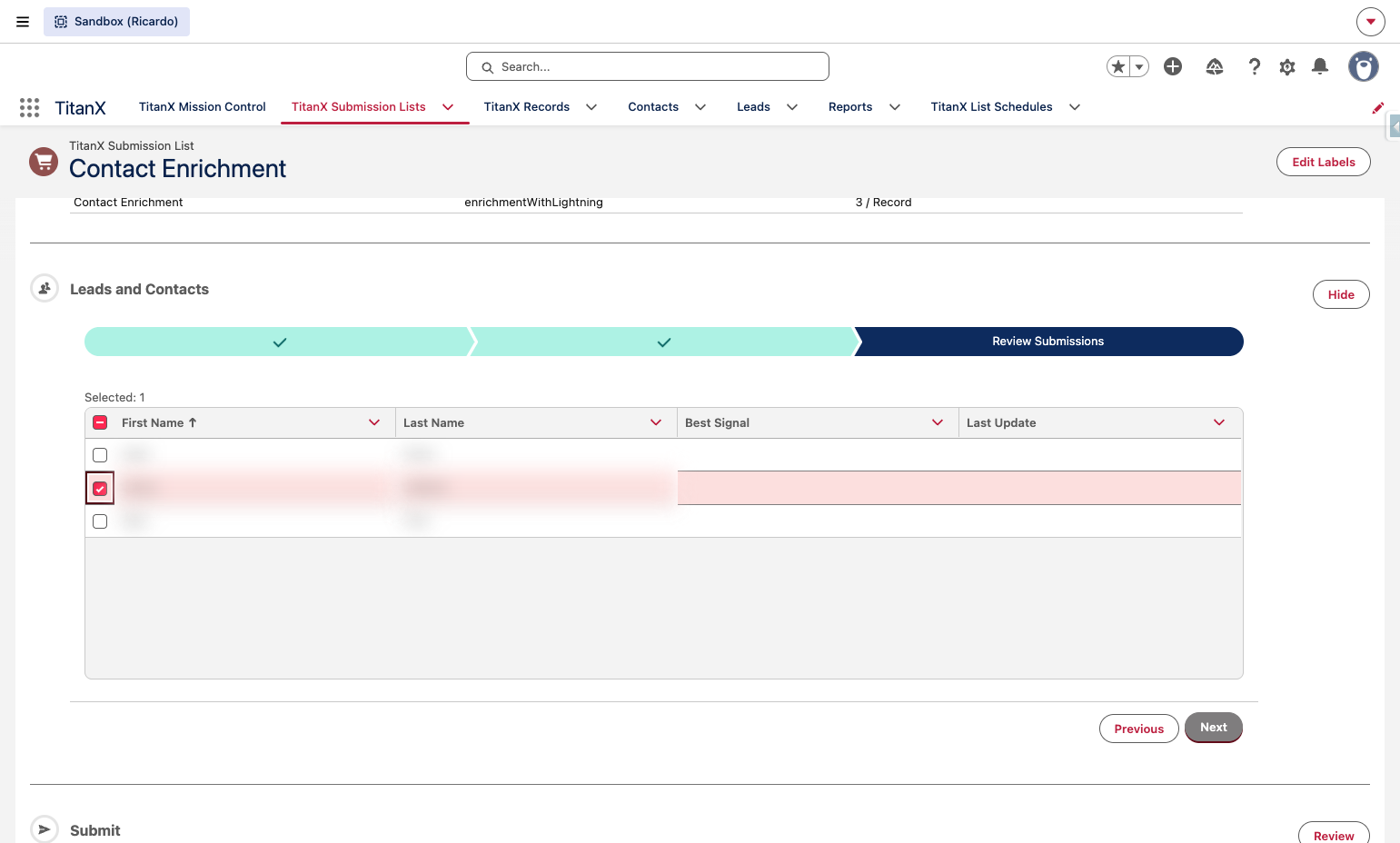Go to TitanX Mission Control tab

click(203, 107)
